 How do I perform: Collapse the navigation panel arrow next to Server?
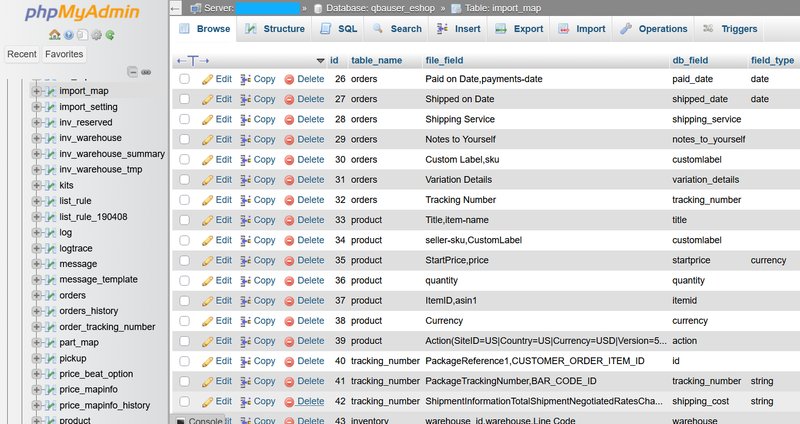click(176, 8)
